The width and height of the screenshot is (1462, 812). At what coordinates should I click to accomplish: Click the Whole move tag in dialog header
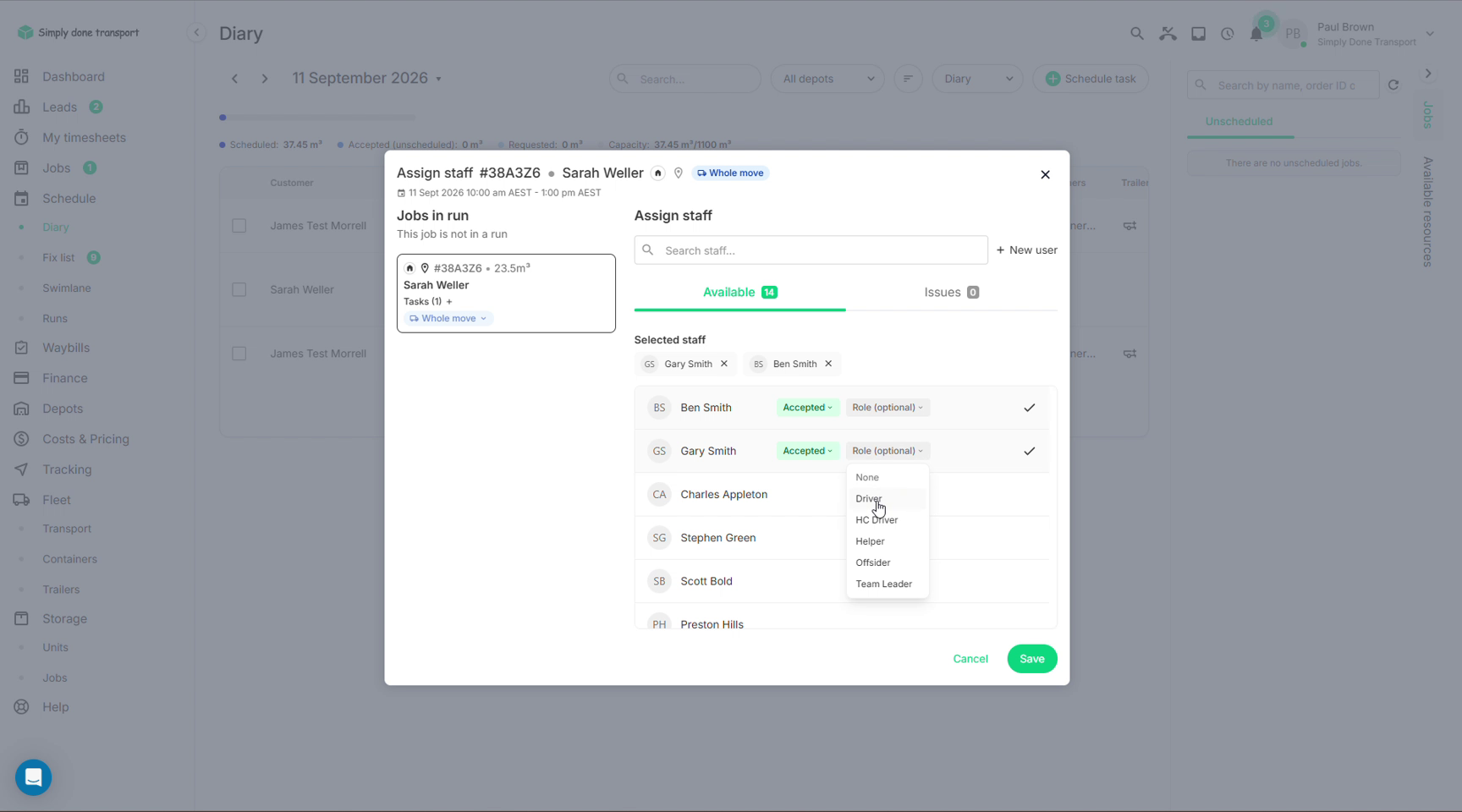coord(730,173)
